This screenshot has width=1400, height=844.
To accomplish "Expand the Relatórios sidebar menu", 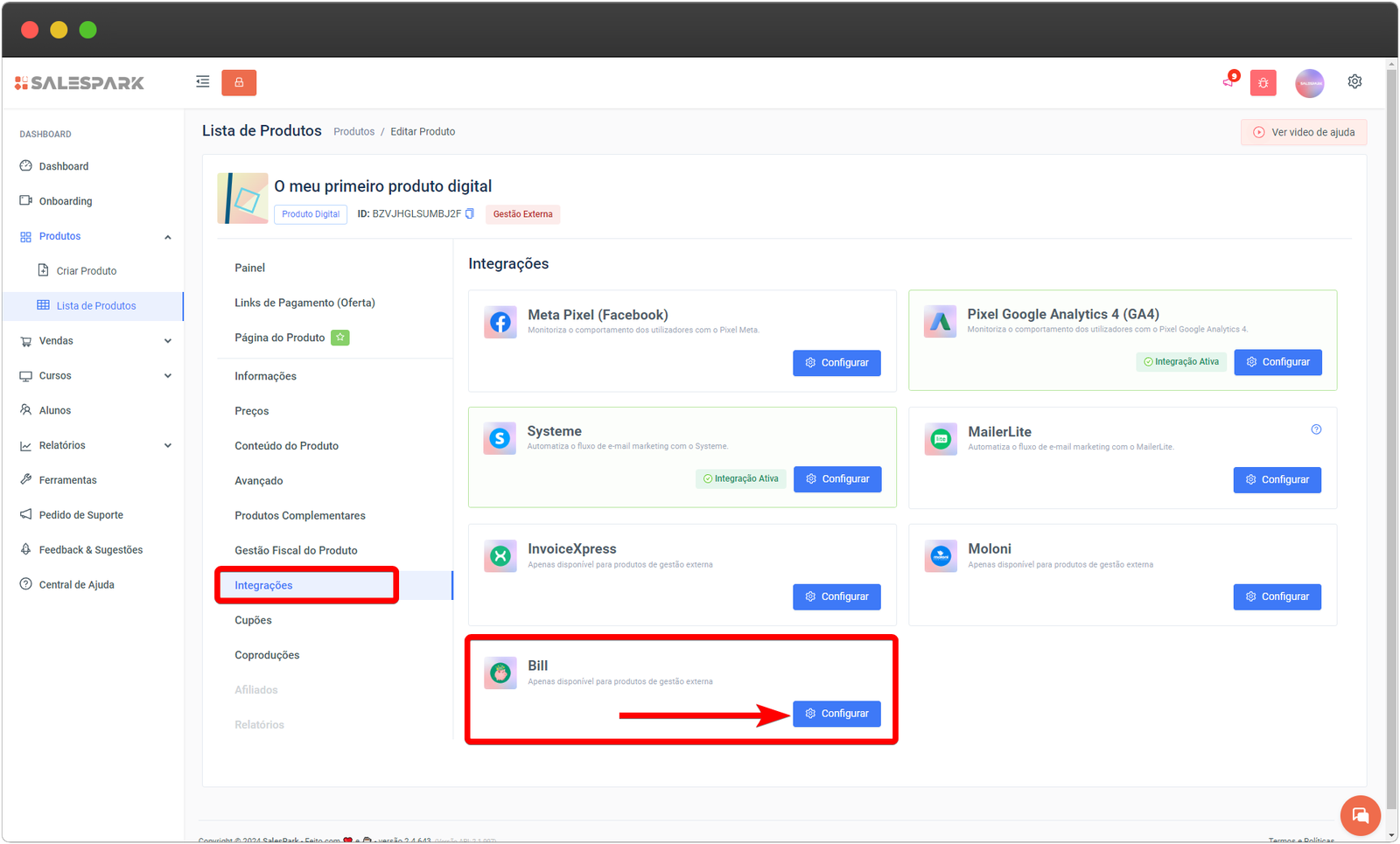I will pyautogui.click(x=167, y=446).
